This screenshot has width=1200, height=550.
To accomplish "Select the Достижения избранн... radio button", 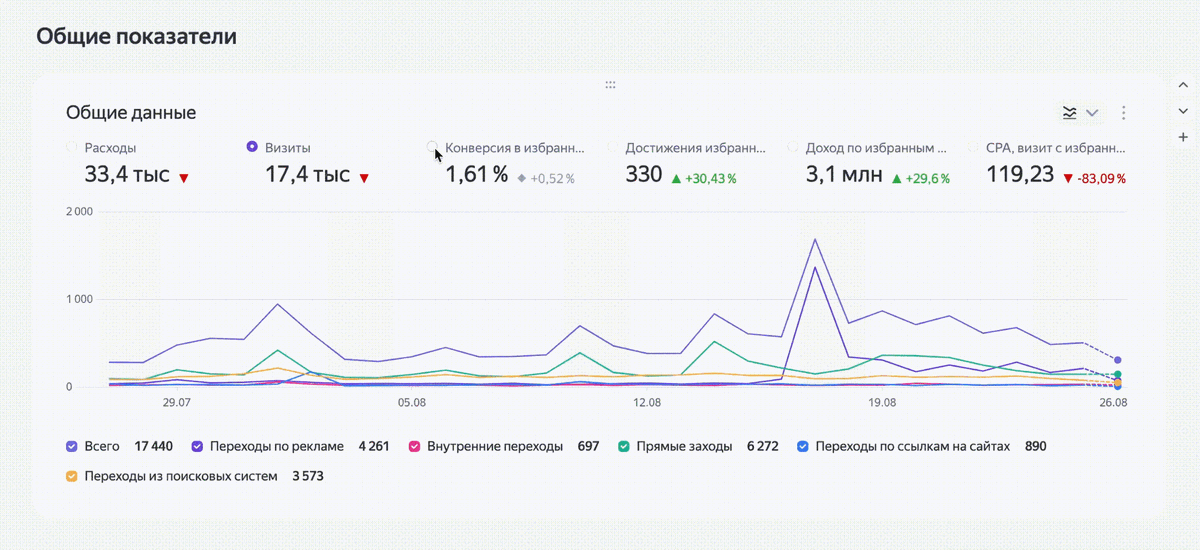I will coord(613,147).
